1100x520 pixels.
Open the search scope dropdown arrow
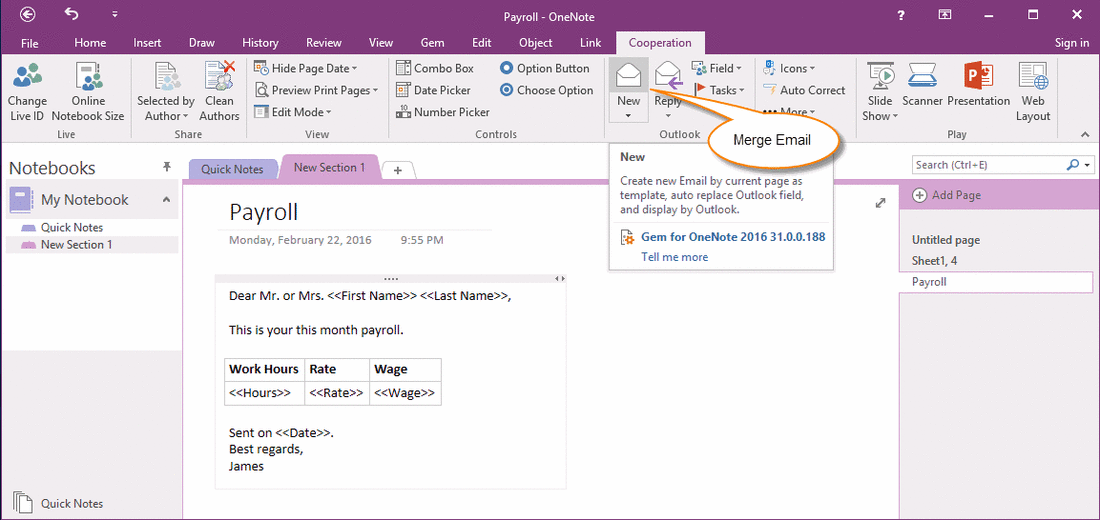tap(1088, 165)
